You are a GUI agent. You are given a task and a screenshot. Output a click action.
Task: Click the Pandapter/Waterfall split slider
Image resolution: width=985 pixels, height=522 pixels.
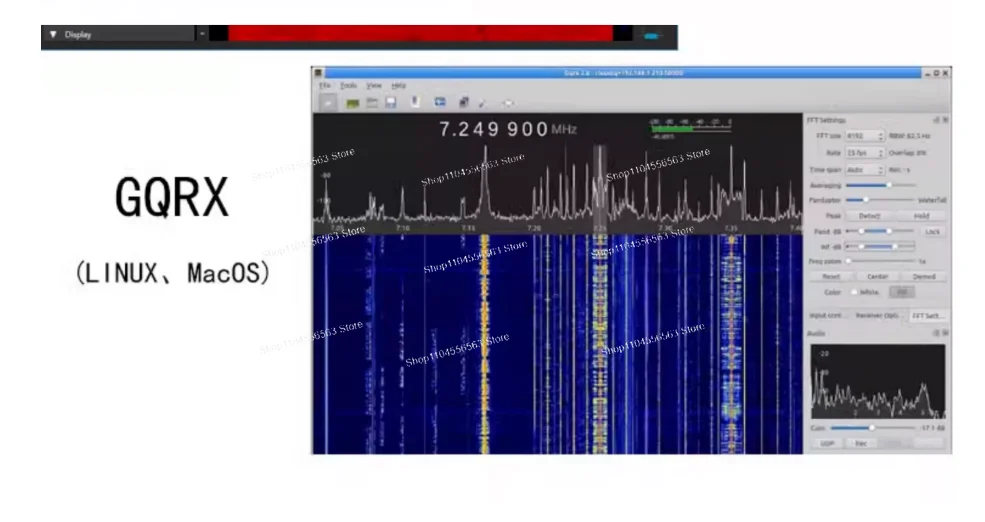coord(880,200)
